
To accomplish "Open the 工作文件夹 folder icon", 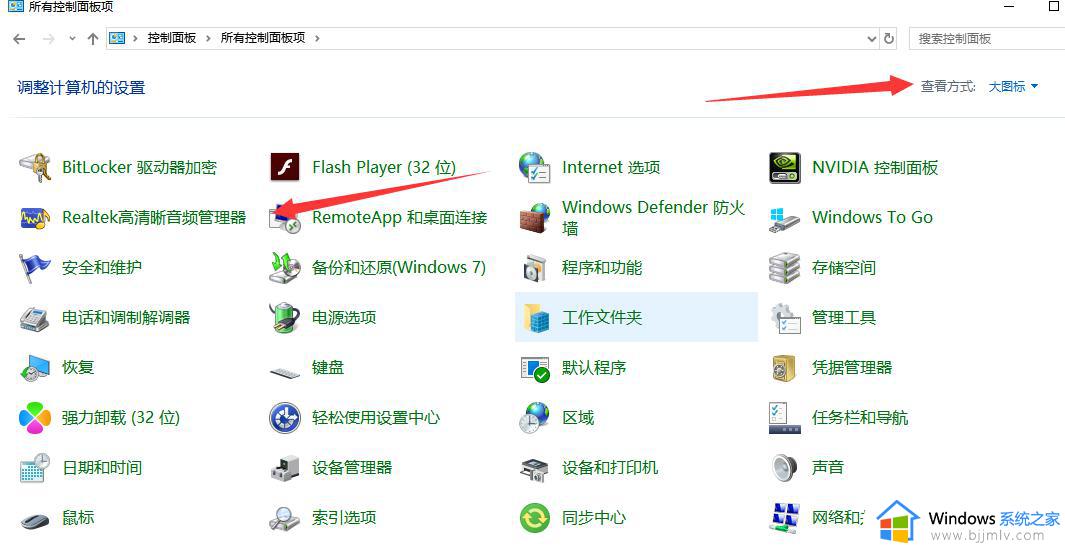I will 536,318.
